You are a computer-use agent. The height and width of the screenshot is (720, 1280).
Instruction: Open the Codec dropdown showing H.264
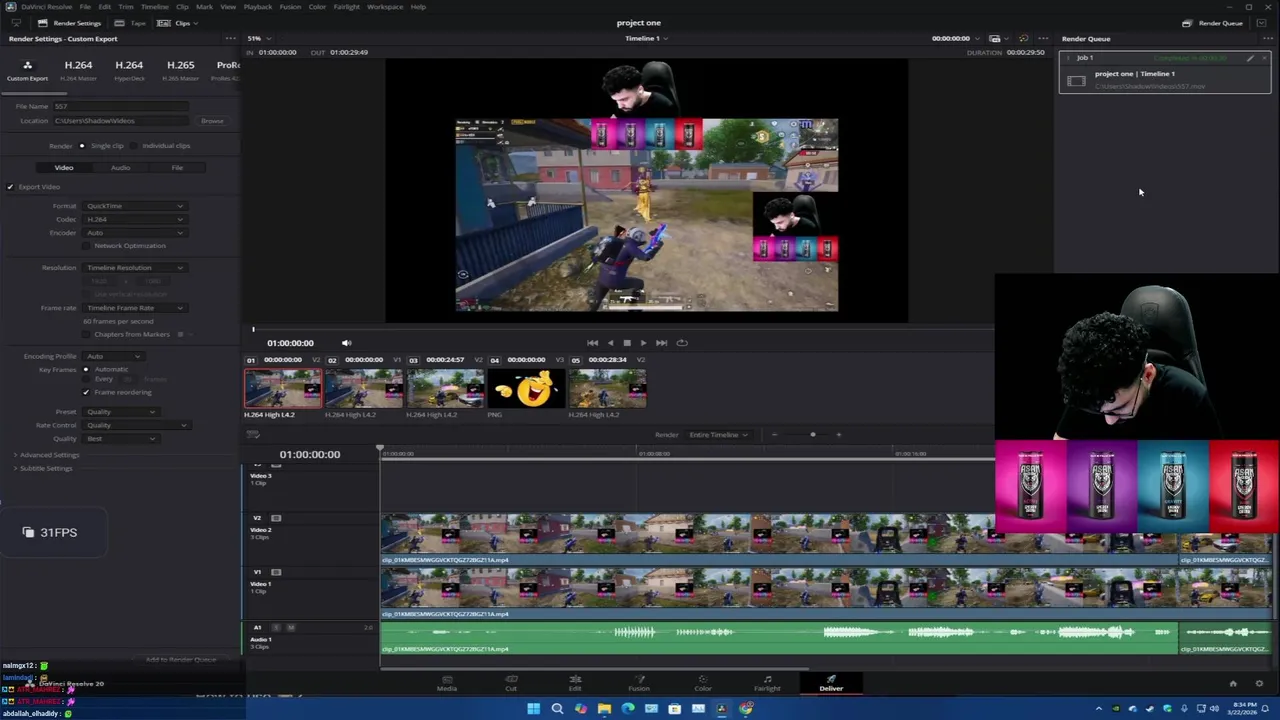(135, 219)
